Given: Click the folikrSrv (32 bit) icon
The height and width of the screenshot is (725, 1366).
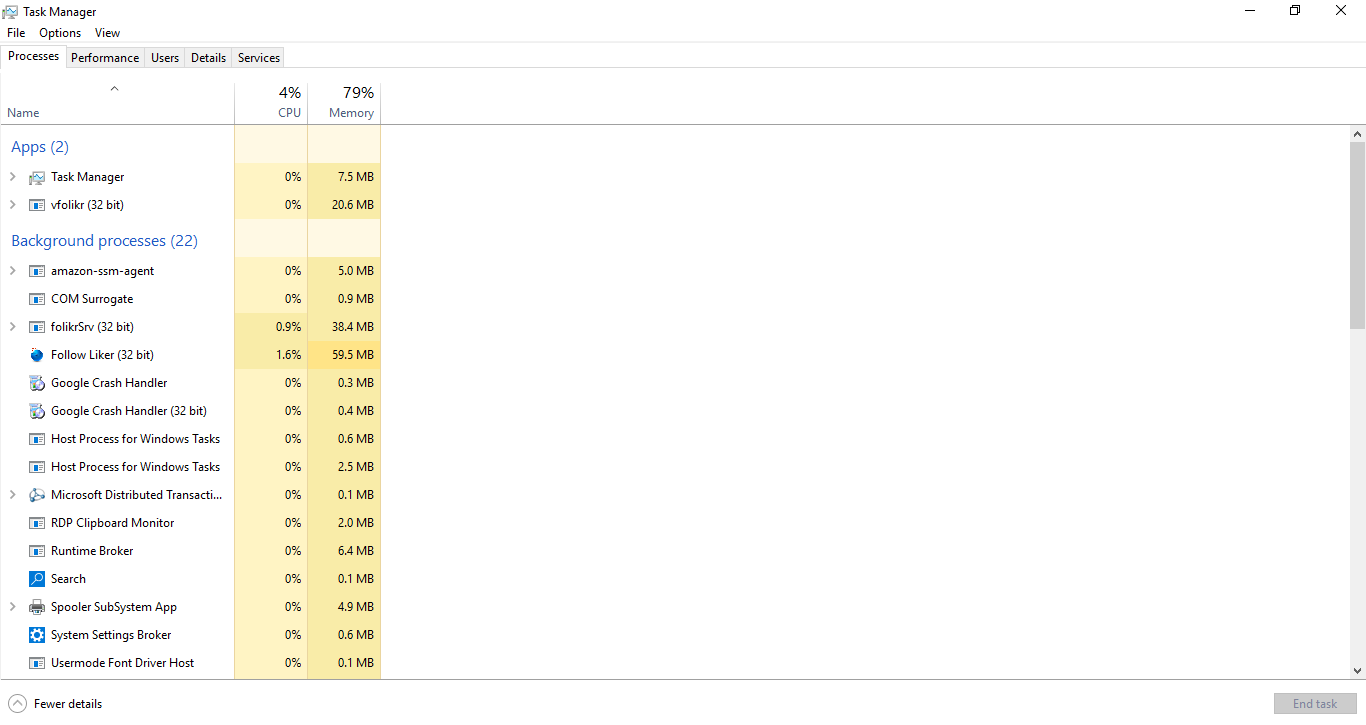Looking at the screenshot, I should [x=37, y=327].
